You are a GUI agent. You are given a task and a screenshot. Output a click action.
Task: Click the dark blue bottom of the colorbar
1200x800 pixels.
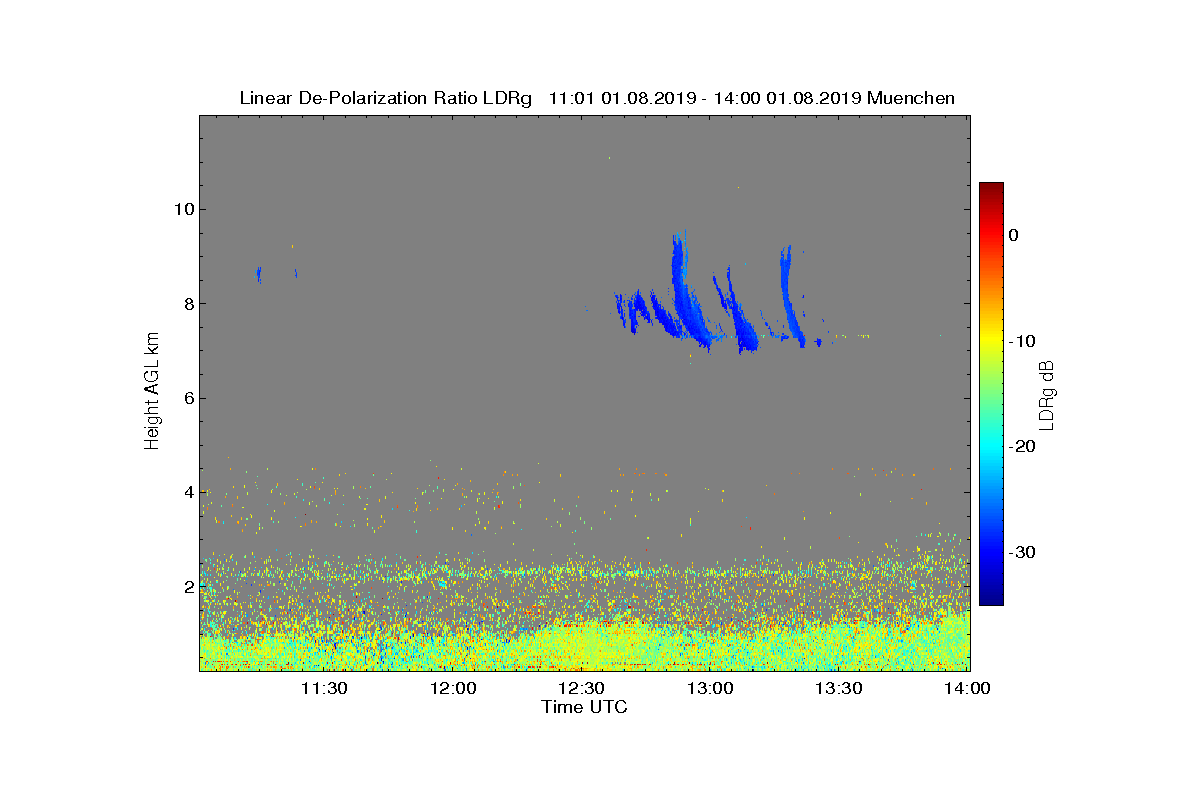click(991, 598)
